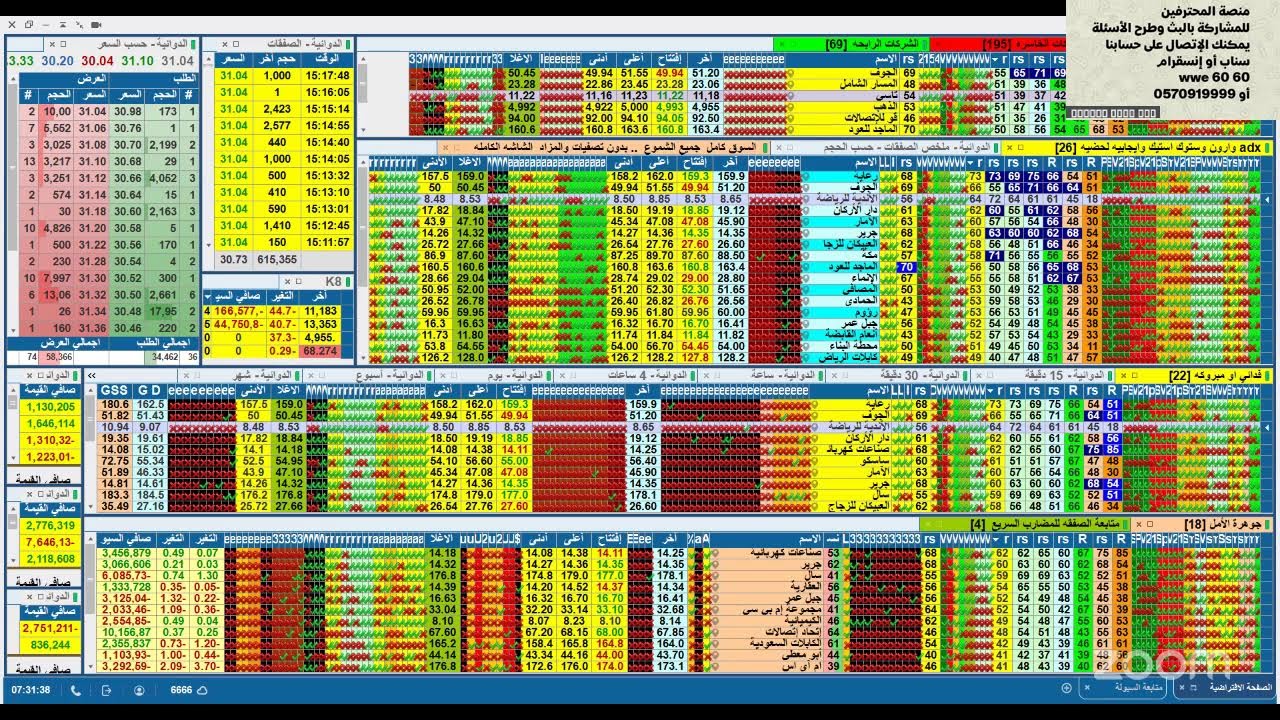
Task: Sort by صافي السيو column in K8 panel
Action: pos(237,297)
